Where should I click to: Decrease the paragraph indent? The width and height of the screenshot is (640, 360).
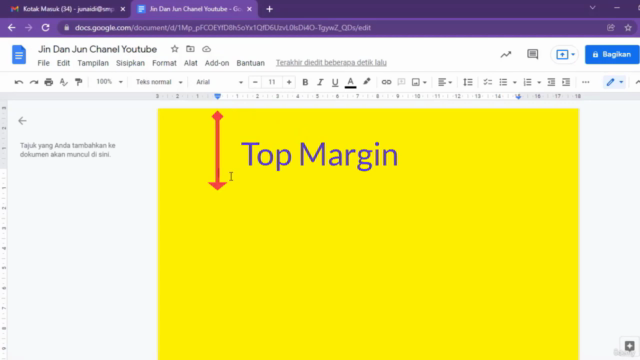pos(551,82)
